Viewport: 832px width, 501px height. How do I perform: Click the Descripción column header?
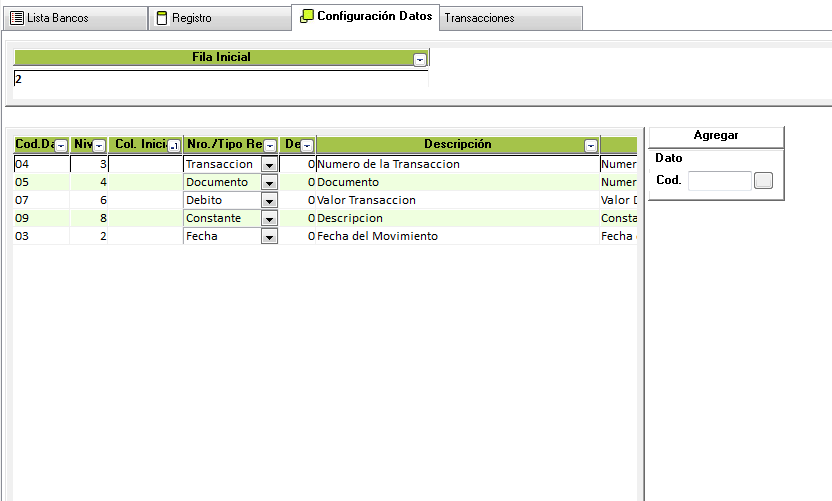pos(457,144)
